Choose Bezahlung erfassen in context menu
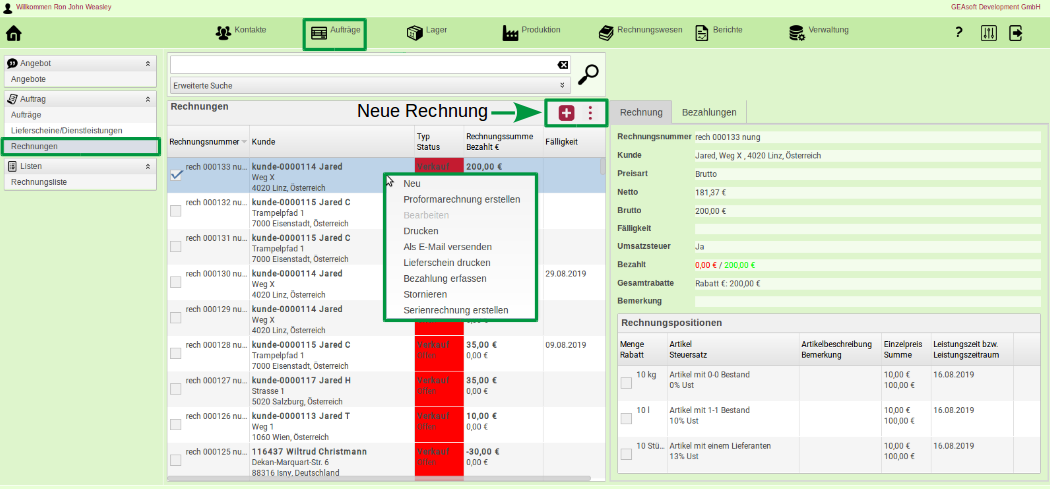The height and width of the screenshot is (489, 1050). [x=445, y=278]
